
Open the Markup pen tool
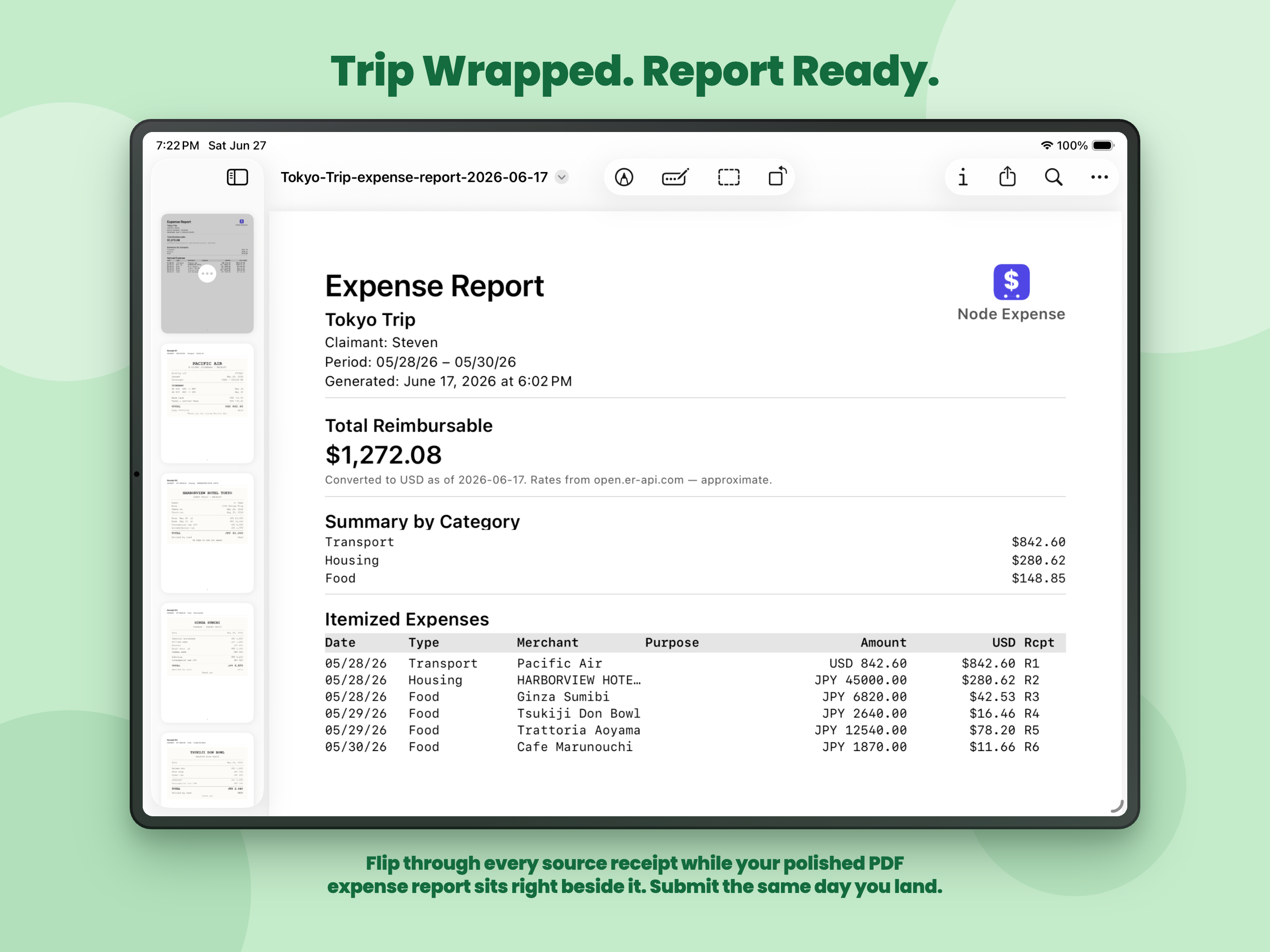(x=624, y=177)
